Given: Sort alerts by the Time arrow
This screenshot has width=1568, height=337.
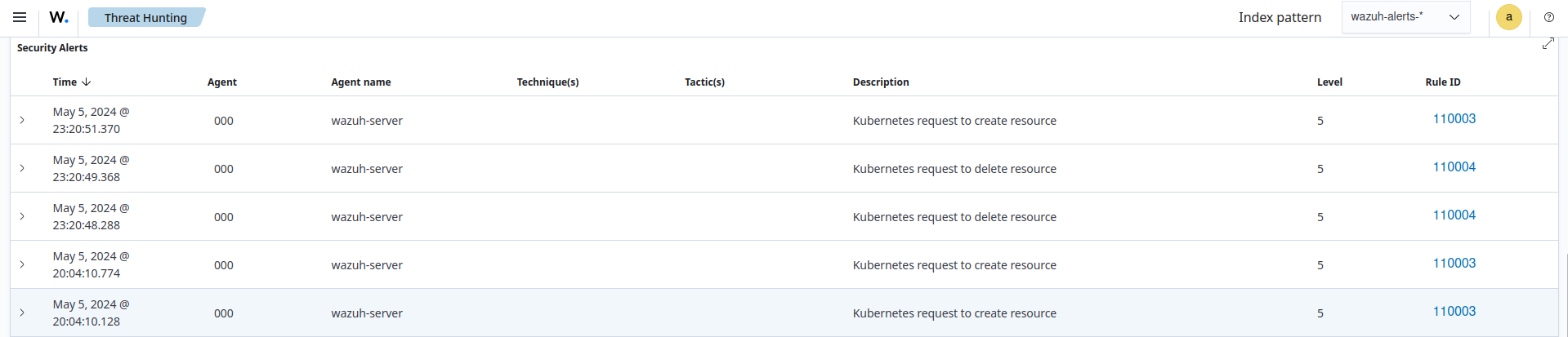Looking at the screenshot, I should coord(87,82).
